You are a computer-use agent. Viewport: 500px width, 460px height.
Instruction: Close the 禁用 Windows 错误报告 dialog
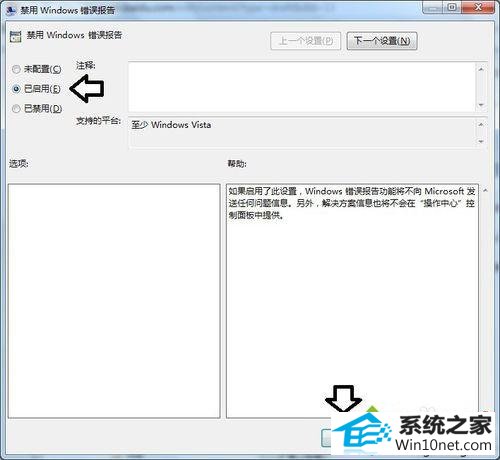point(478,7)
